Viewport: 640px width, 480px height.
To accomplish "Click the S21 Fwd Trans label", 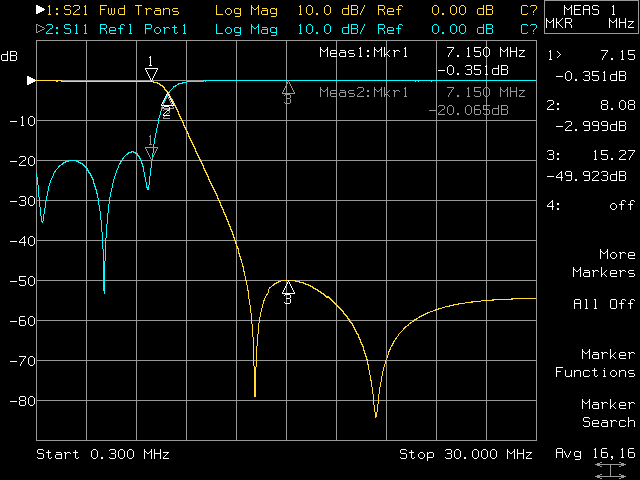I will pos(121,10).
